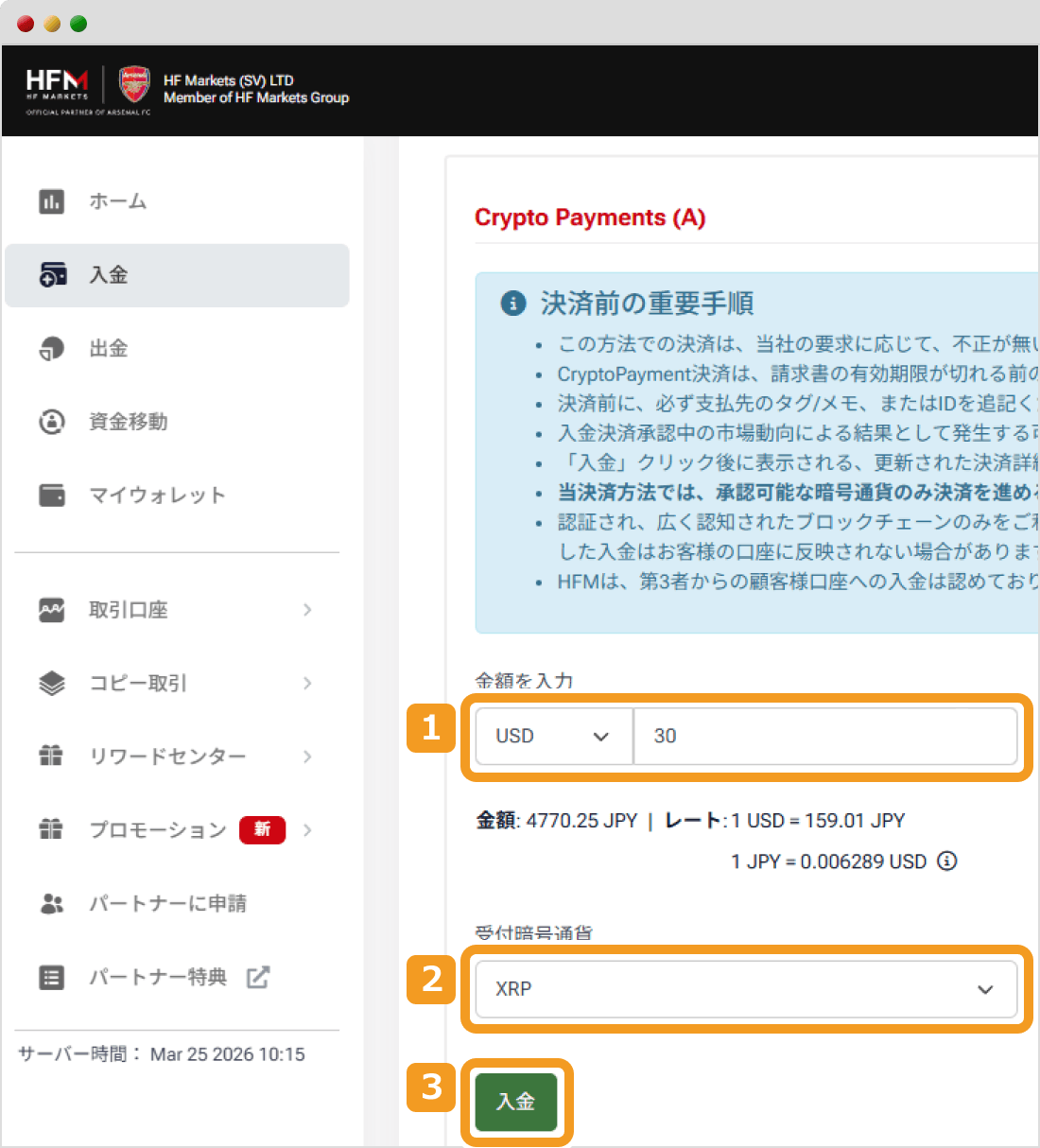1040x1148 pixels.
Task: Click the 資金移動 funds transfer icon
Action: (x=51, y=422)
